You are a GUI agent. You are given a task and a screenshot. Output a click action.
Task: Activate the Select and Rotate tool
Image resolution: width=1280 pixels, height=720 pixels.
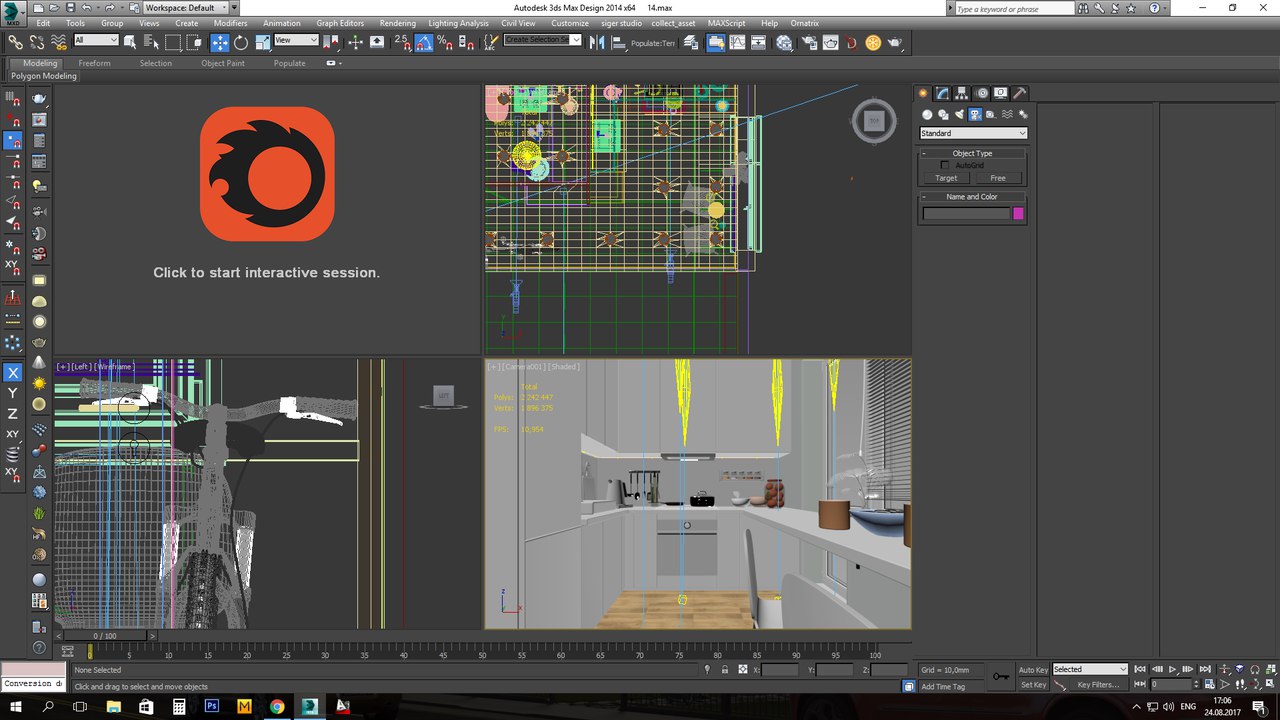tap(241, 42)
